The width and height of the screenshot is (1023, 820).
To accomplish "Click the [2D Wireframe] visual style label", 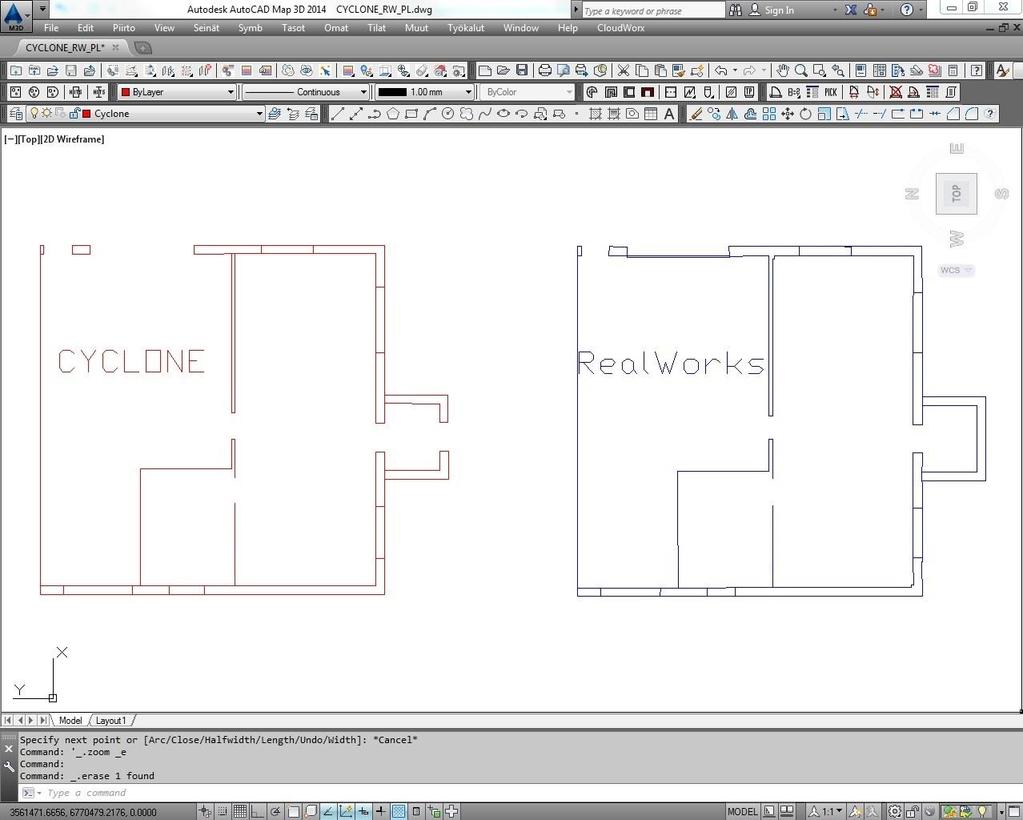I will coord(72,139).
